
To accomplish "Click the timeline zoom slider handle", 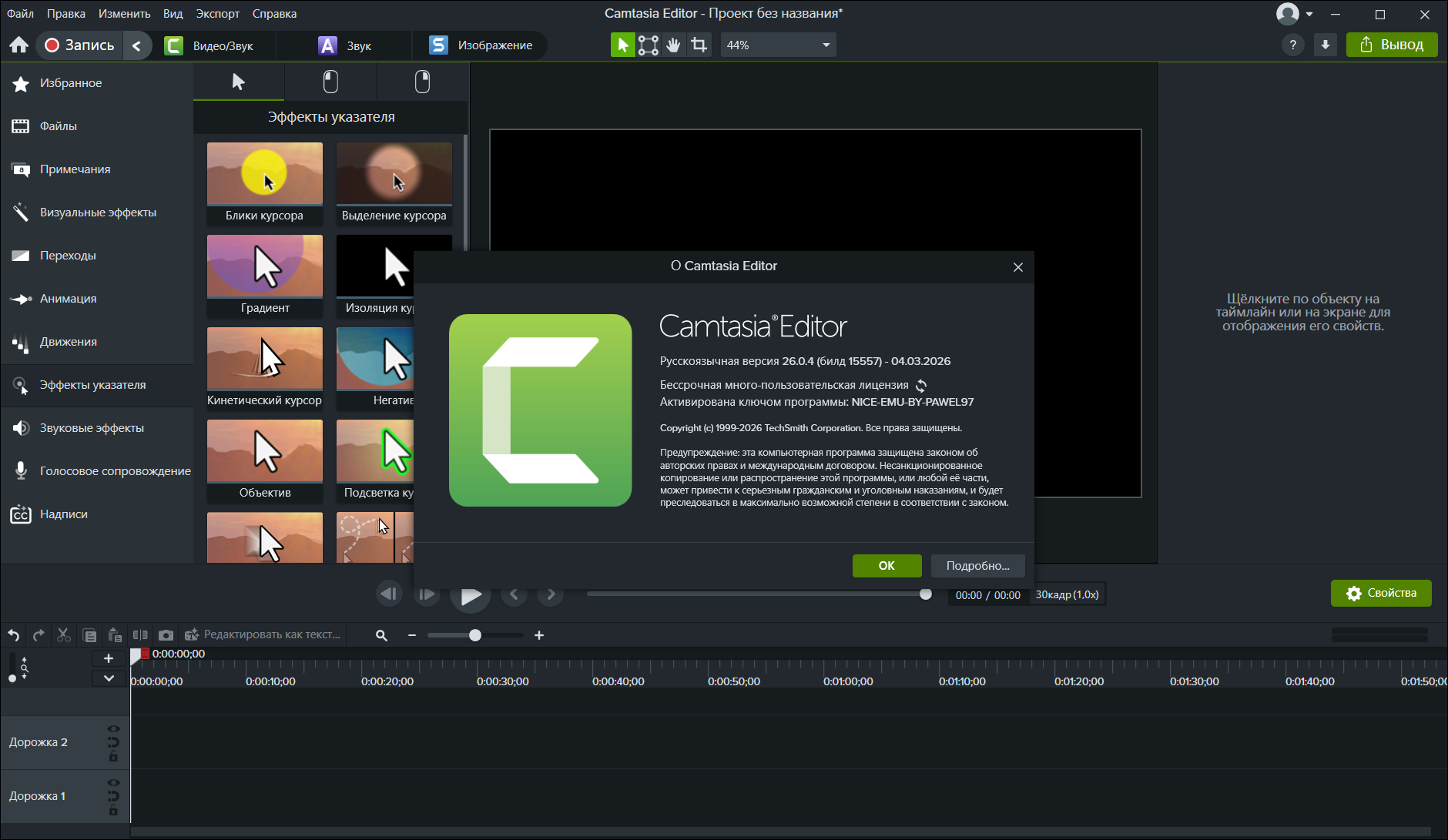I will click(x=475, y=635).
